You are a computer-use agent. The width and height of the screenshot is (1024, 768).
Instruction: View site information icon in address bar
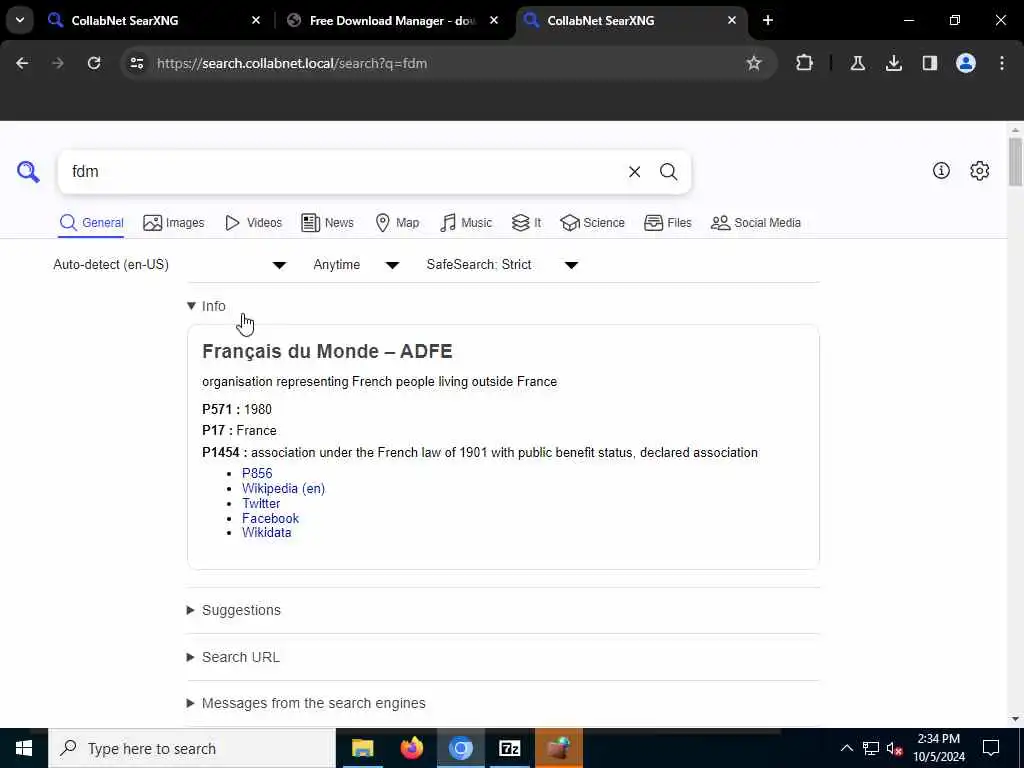pyautogui.click(x=137, y=63)
